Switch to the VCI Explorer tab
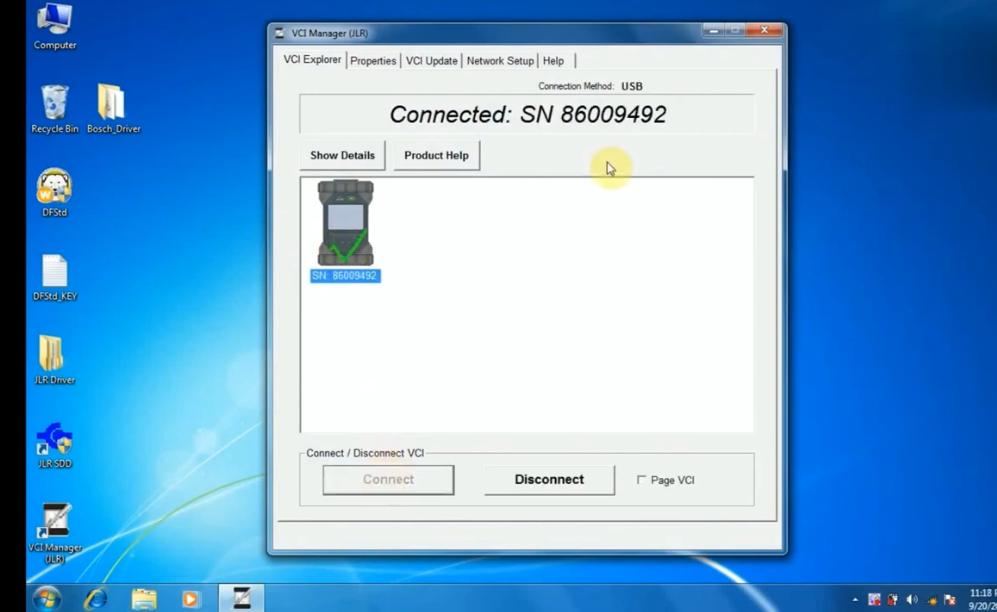This screenshot has height=612, width=997. (312, 60)
